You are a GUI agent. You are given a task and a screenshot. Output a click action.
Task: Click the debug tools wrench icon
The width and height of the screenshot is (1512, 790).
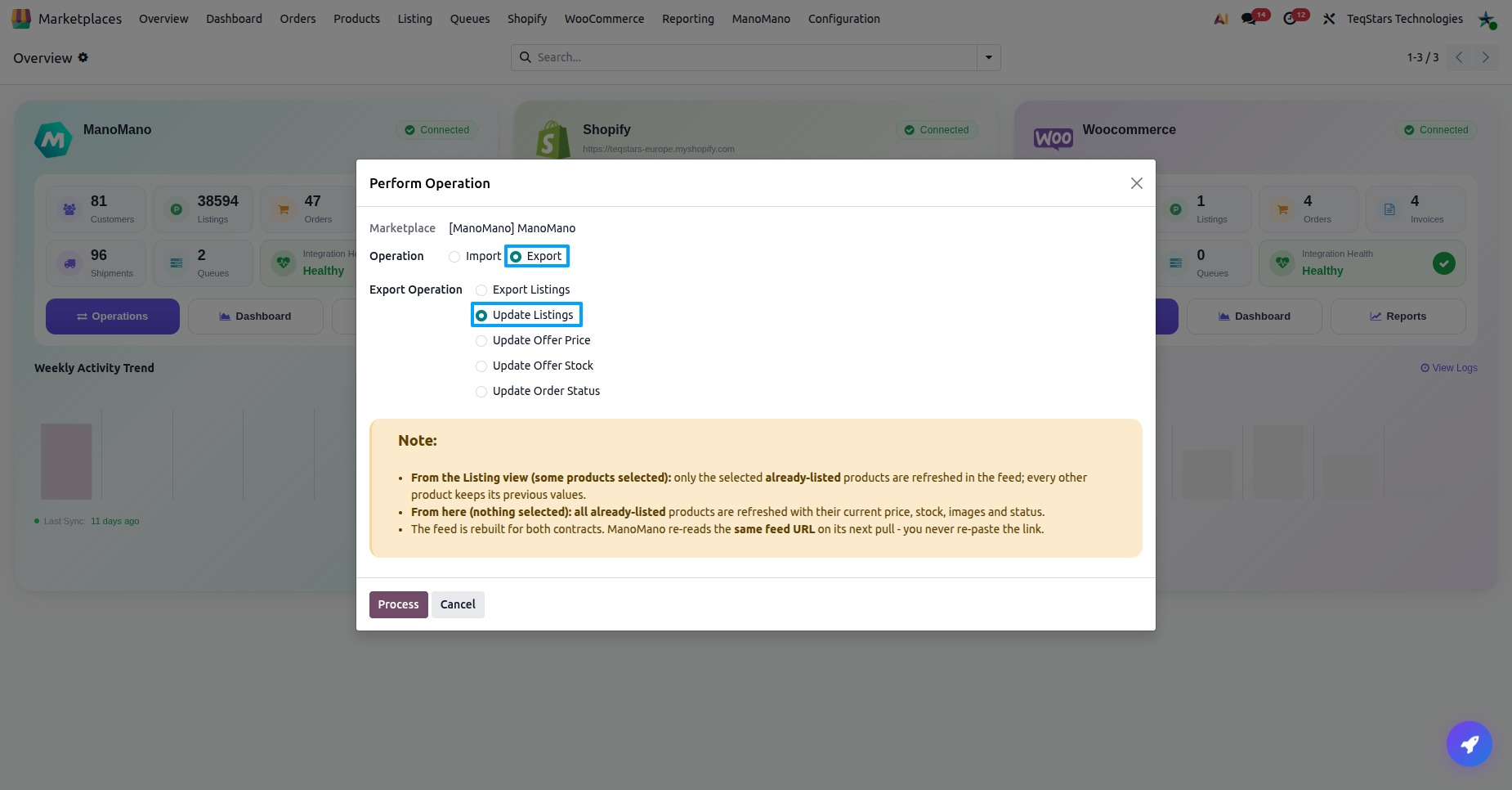[x=1329, y=19]
